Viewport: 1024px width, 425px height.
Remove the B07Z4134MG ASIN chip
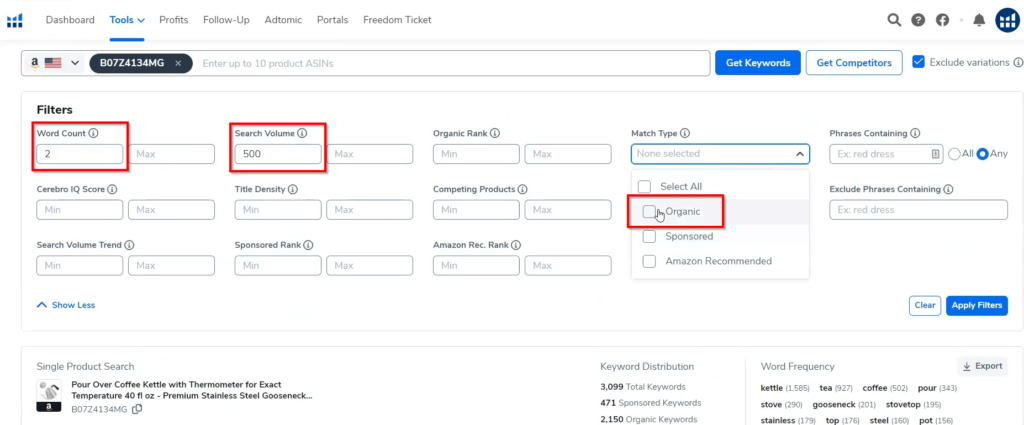pyautogui.click(x=178, y=63)
